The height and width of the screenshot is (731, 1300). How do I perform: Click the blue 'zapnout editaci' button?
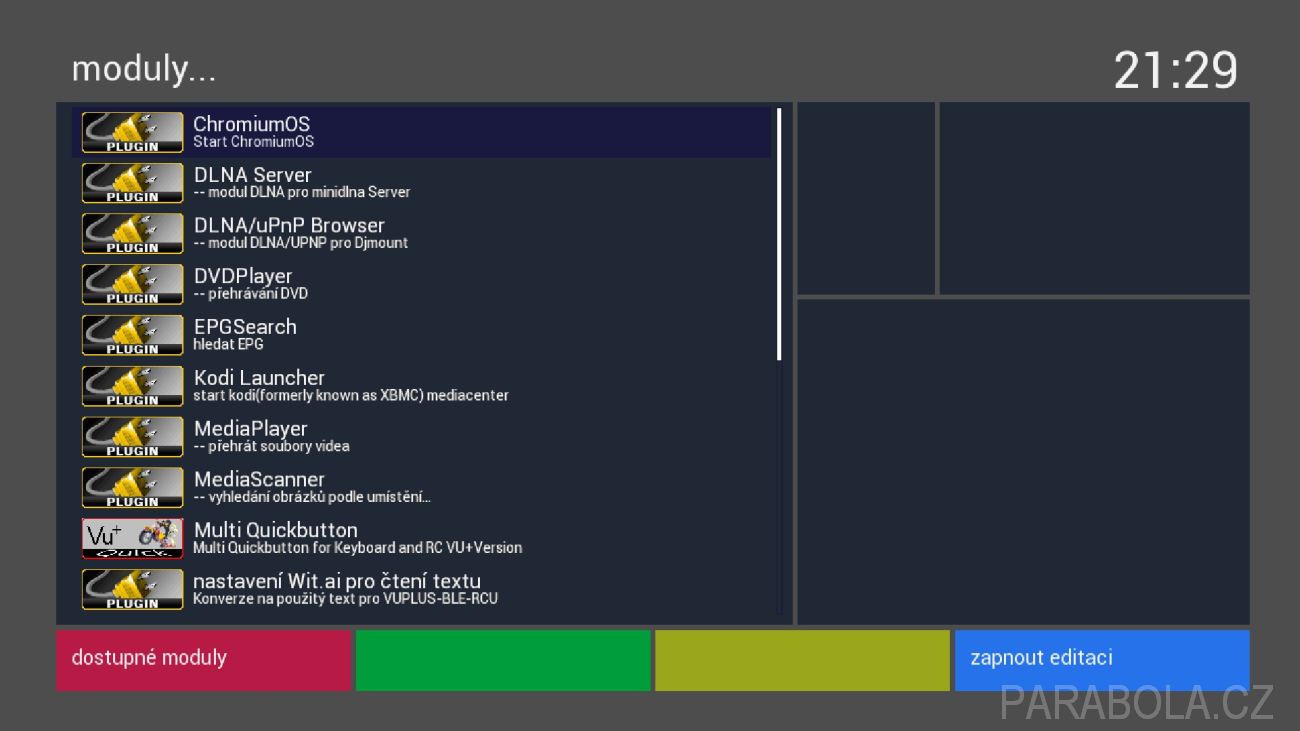coord(1102,660)
